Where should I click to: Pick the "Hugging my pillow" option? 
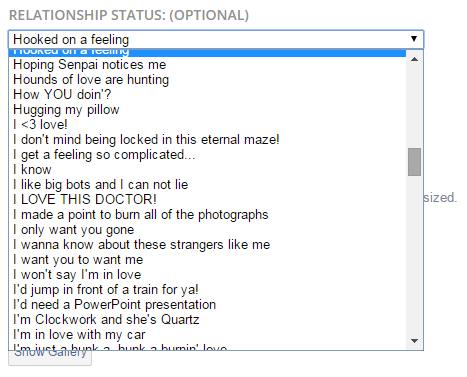pos(207,110)
